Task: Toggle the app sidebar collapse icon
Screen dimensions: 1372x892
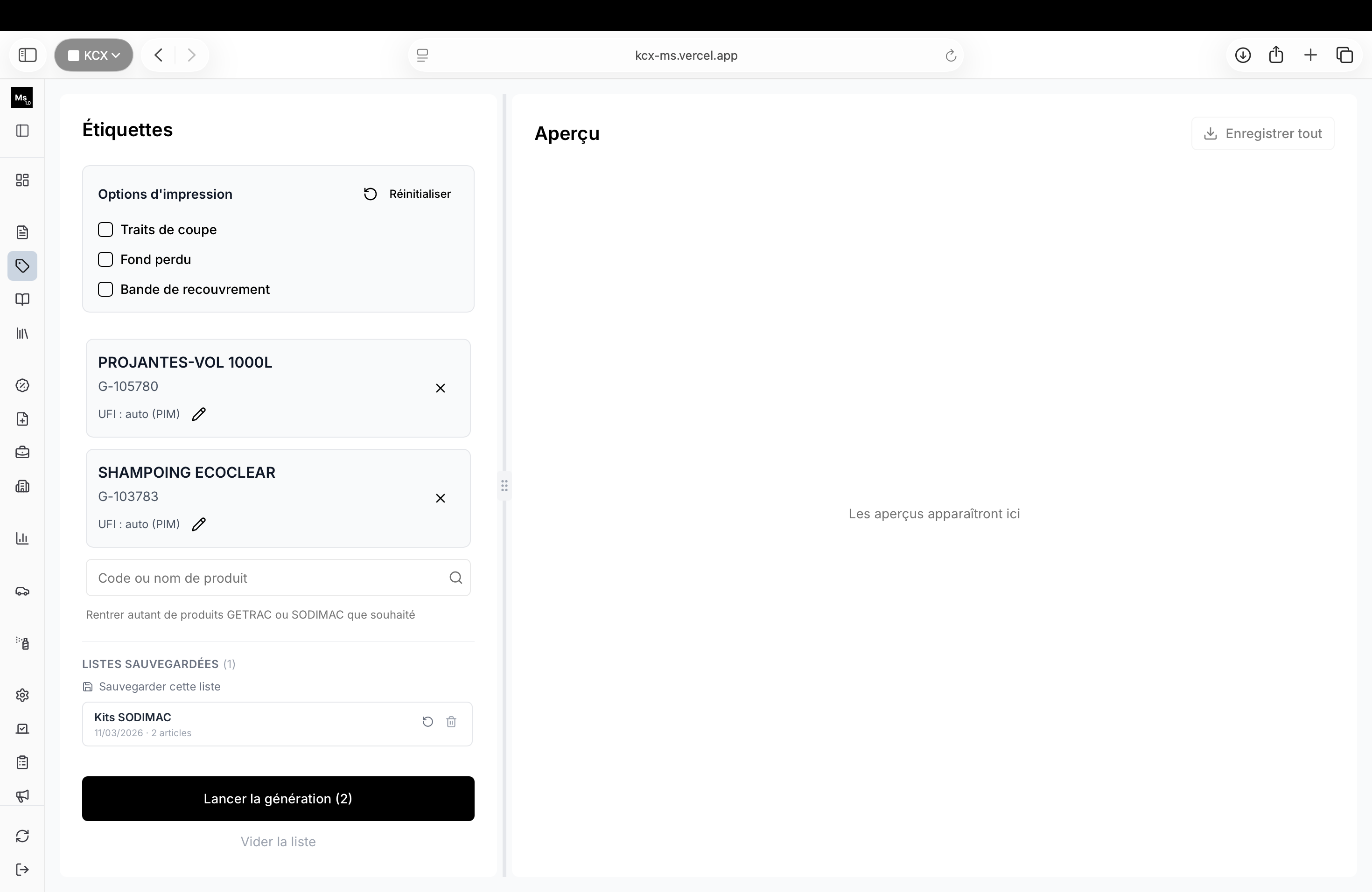Action: point(22,131)
